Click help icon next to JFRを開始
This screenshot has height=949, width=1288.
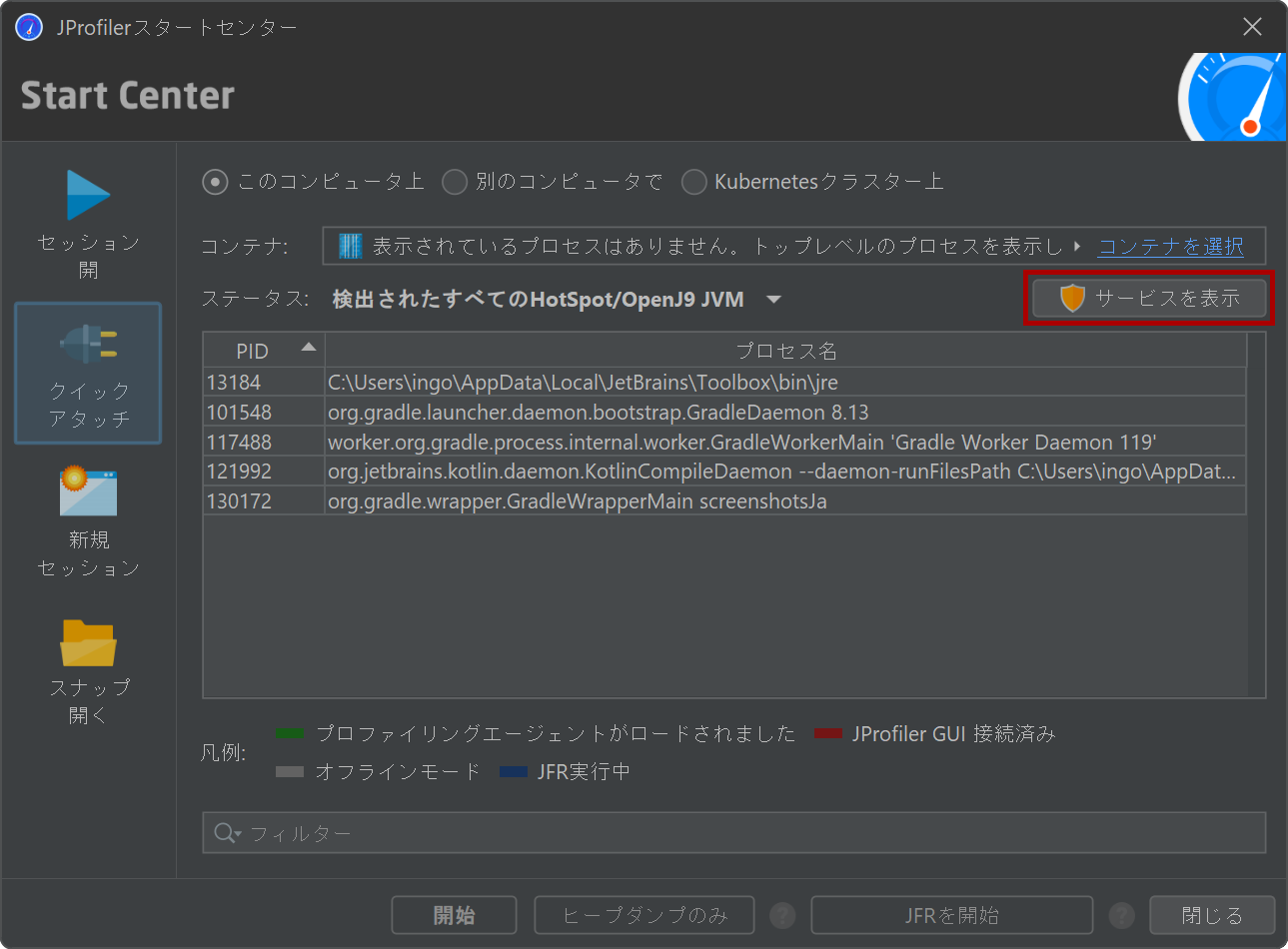click(x=1122, y=915)
